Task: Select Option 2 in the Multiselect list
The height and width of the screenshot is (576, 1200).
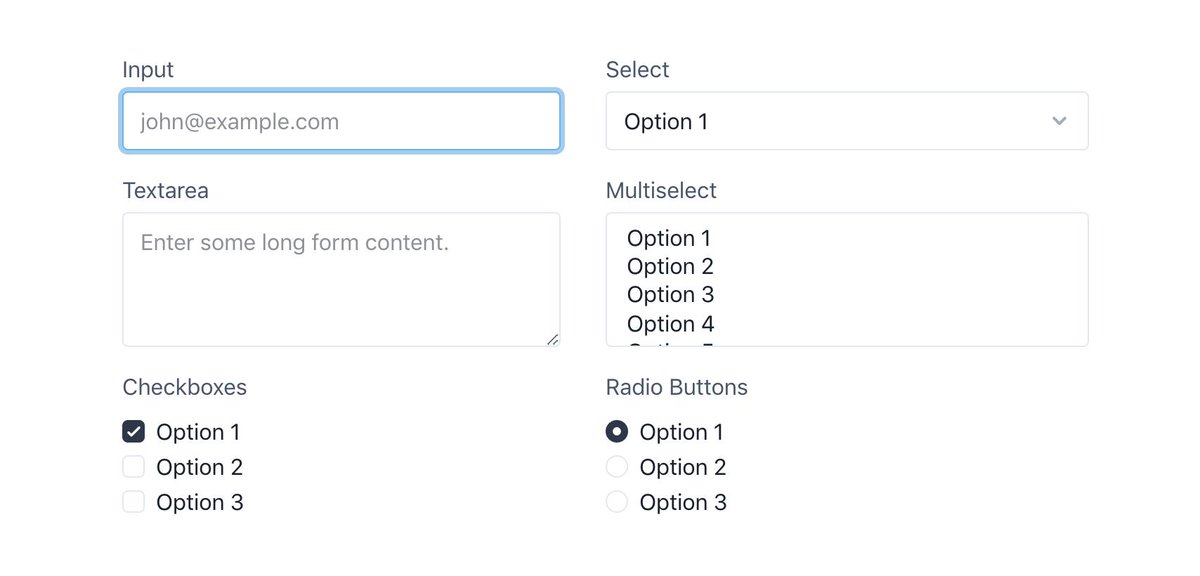Action: point(670,267)
